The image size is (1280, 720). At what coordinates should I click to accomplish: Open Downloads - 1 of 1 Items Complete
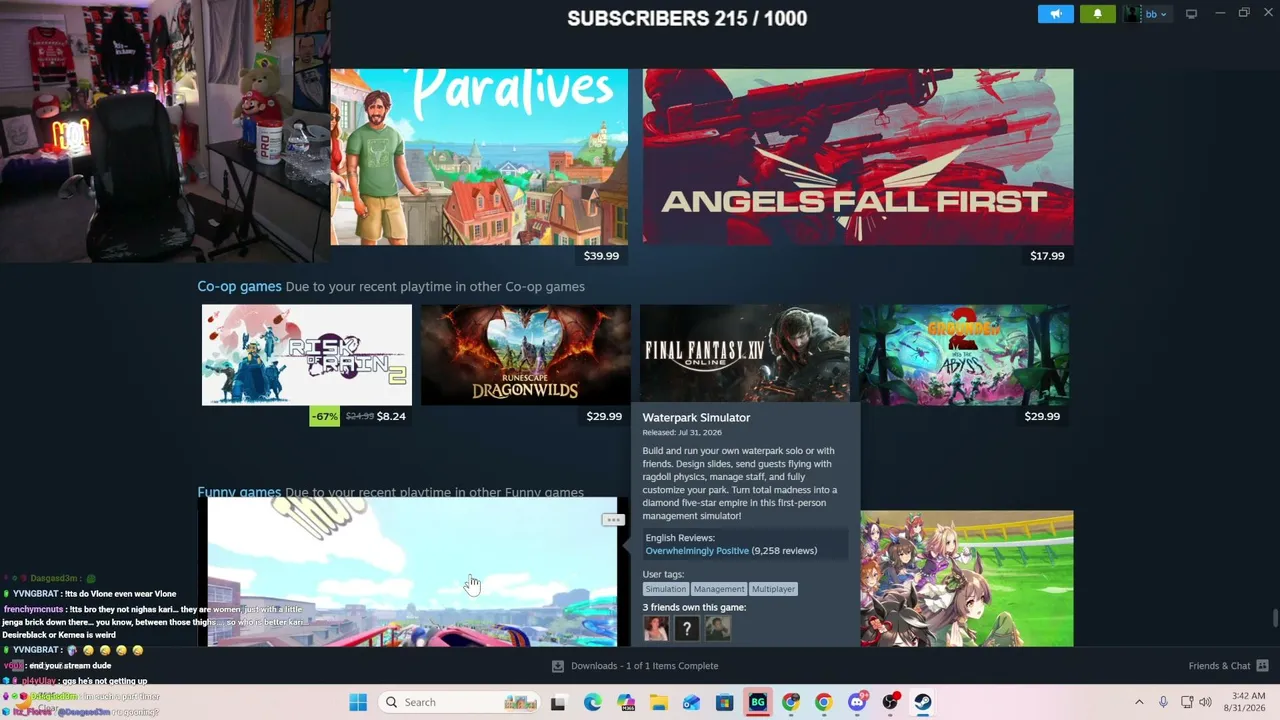645,666
